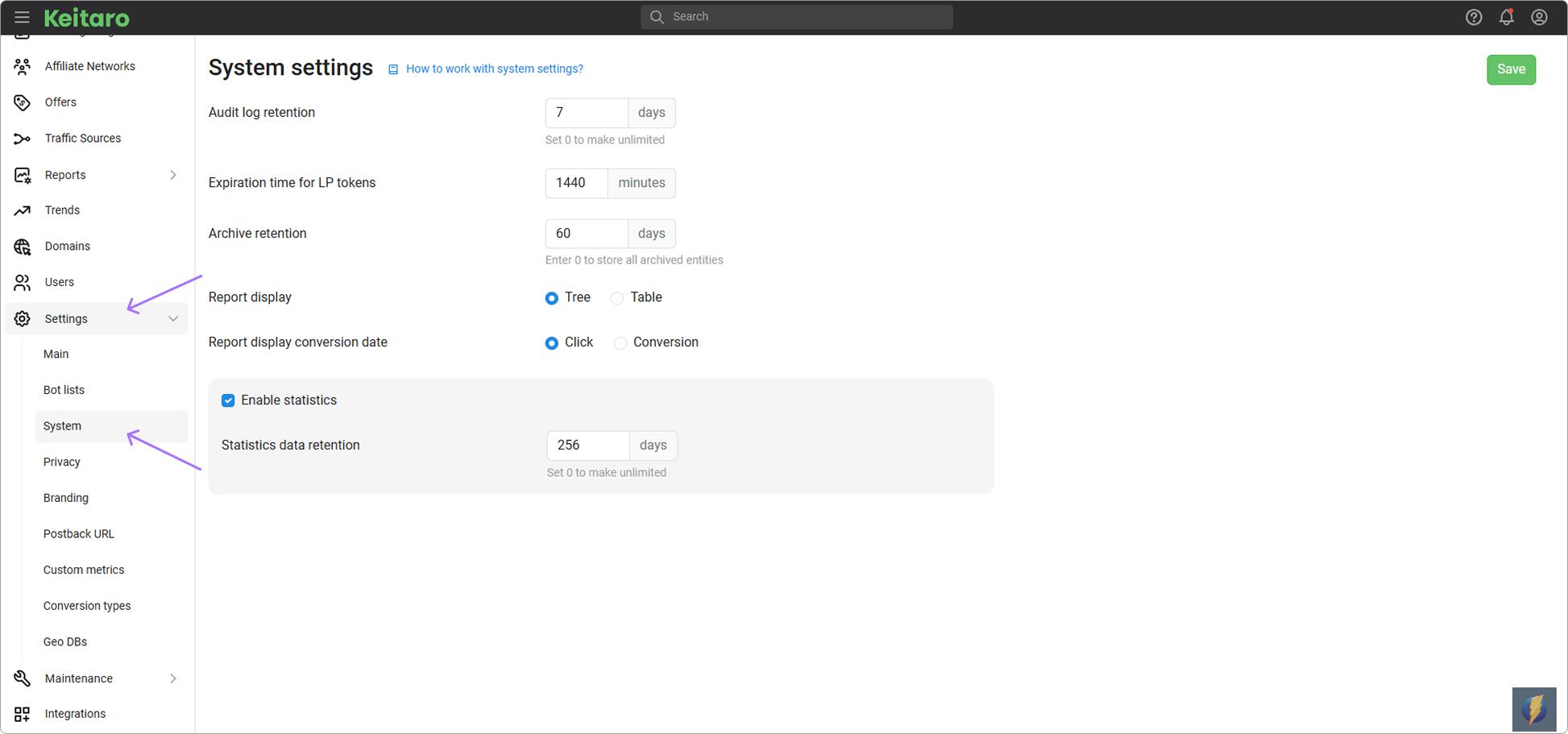
Task: Click the Archive retention days field
Action: click(x=586, y=234)
